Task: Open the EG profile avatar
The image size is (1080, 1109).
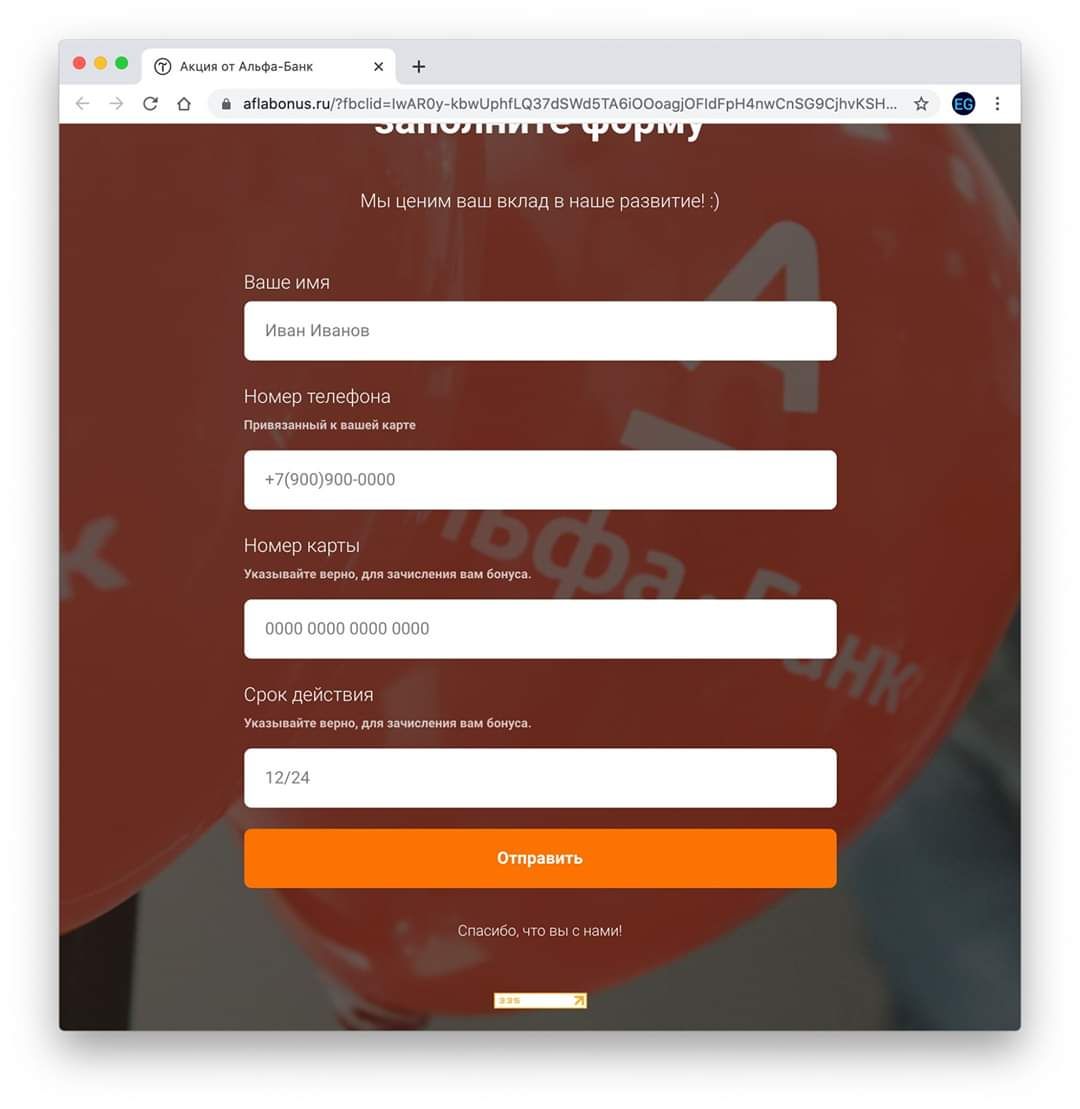Action: [963, 104]
